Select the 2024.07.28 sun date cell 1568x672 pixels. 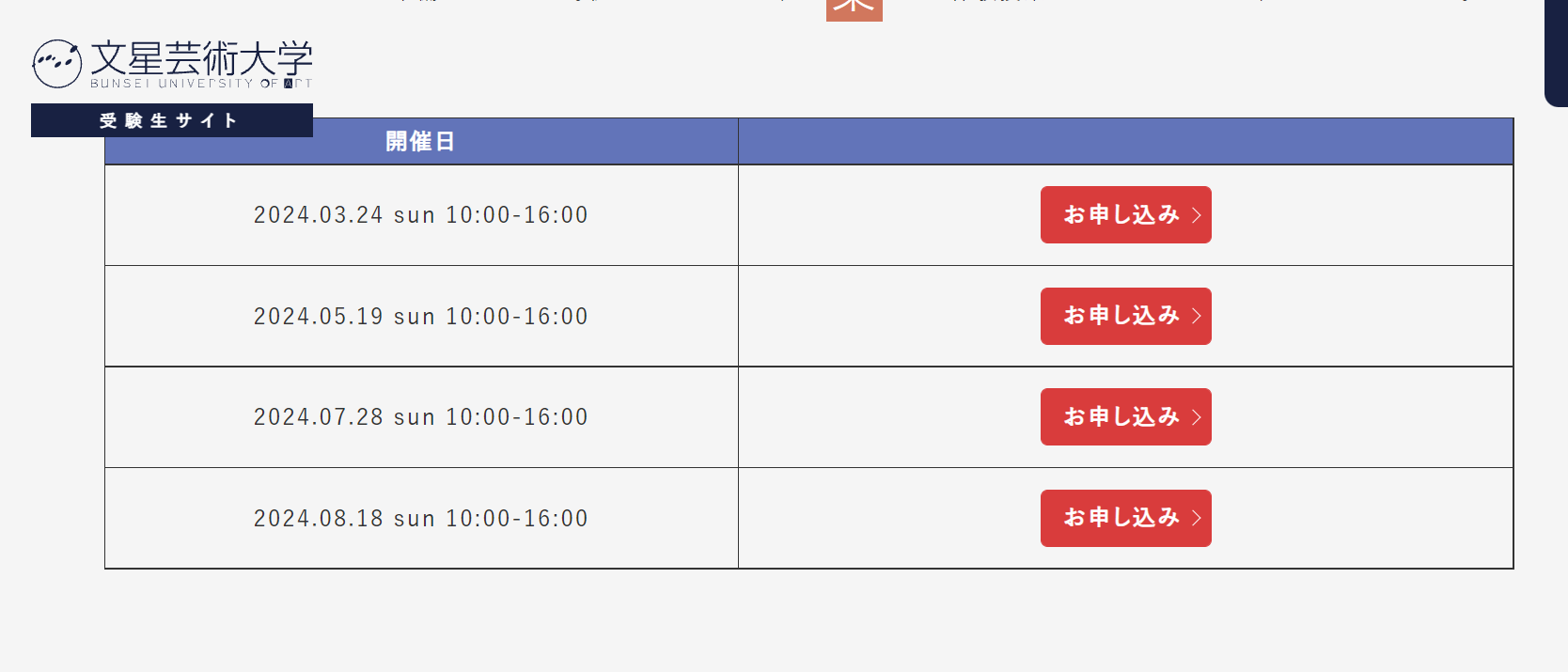[x=421, y=417]
